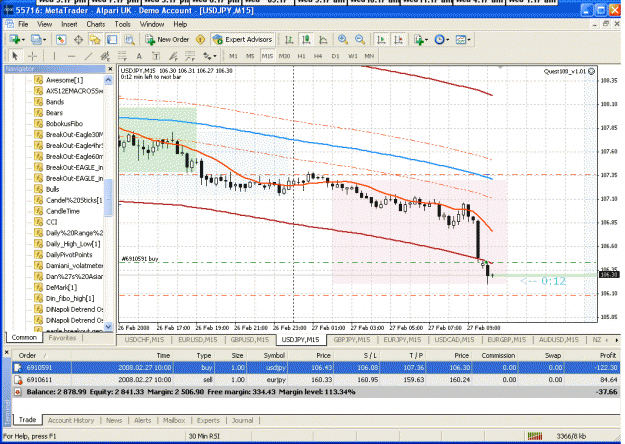Open the Account History terminal tab
This screenshot has height=444, width=625.
pyautogui.click(x=71, y=420)
